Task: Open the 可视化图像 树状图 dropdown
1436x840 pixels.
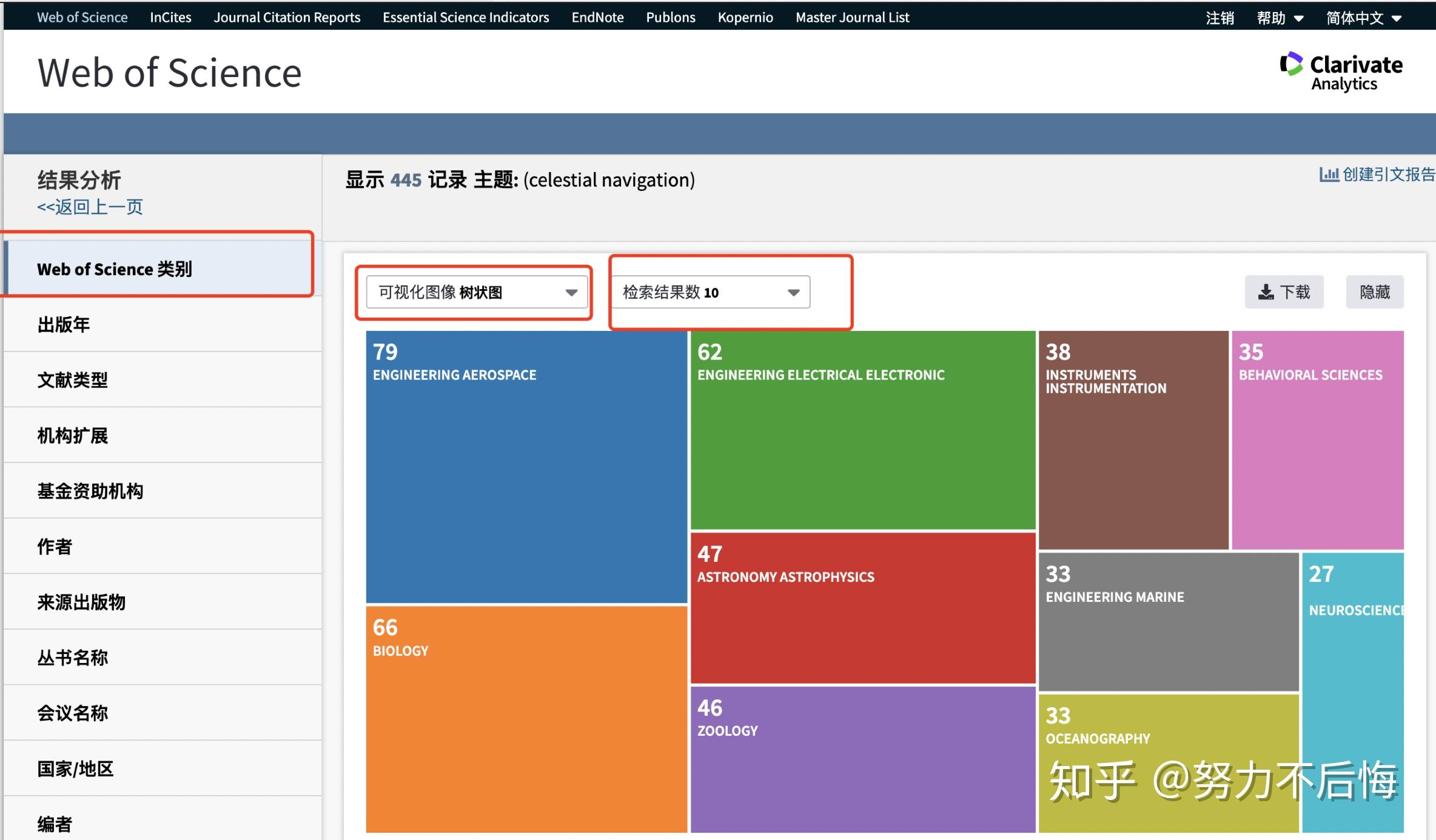Action: click(477, 292)
